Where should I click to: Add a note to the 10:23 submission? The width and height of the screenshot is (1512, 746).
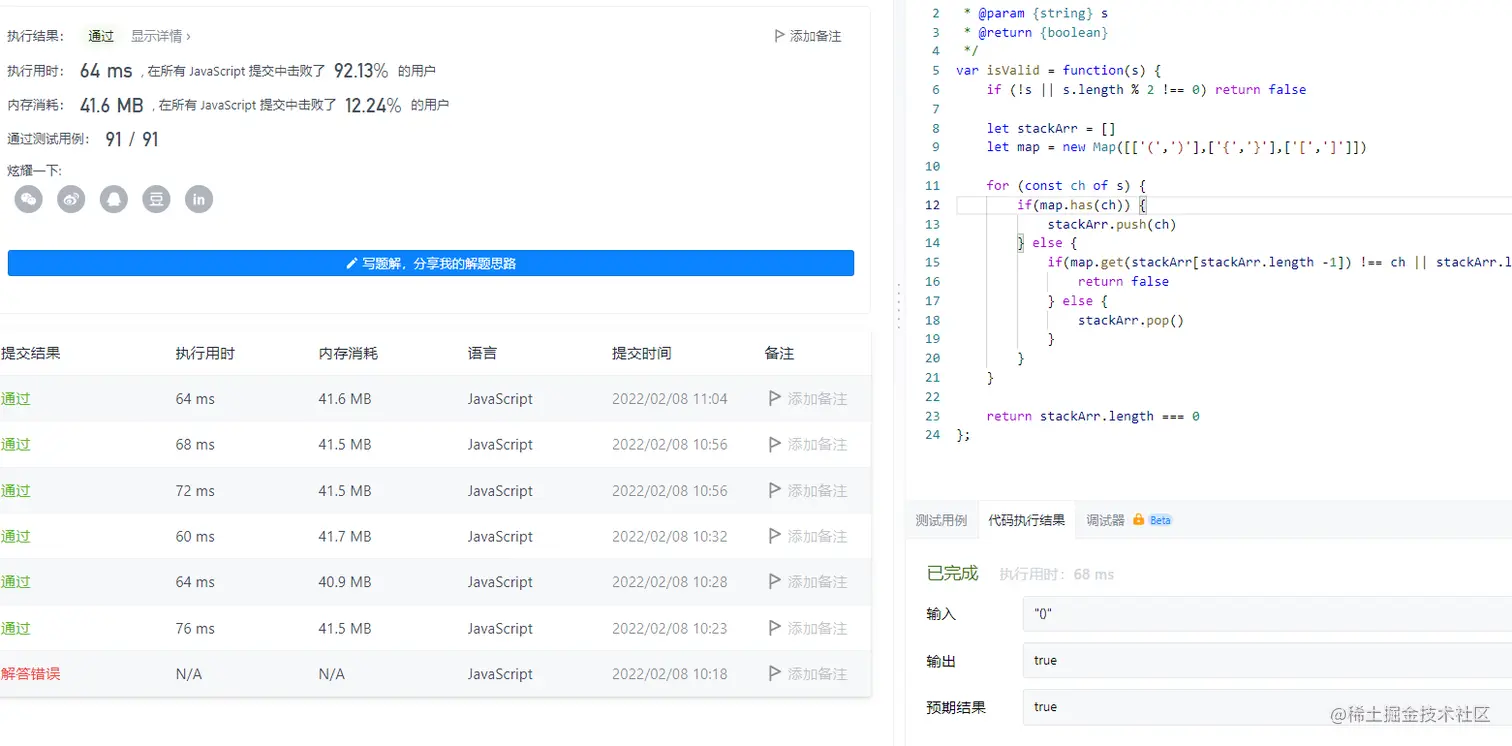(808, 629)
